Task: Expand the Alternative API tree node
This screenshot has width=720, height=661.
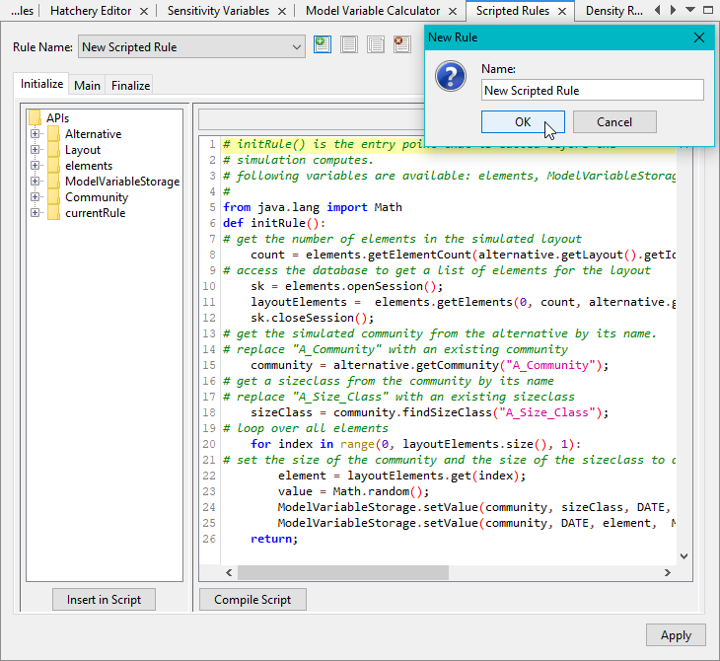Action: coord(35,134)
